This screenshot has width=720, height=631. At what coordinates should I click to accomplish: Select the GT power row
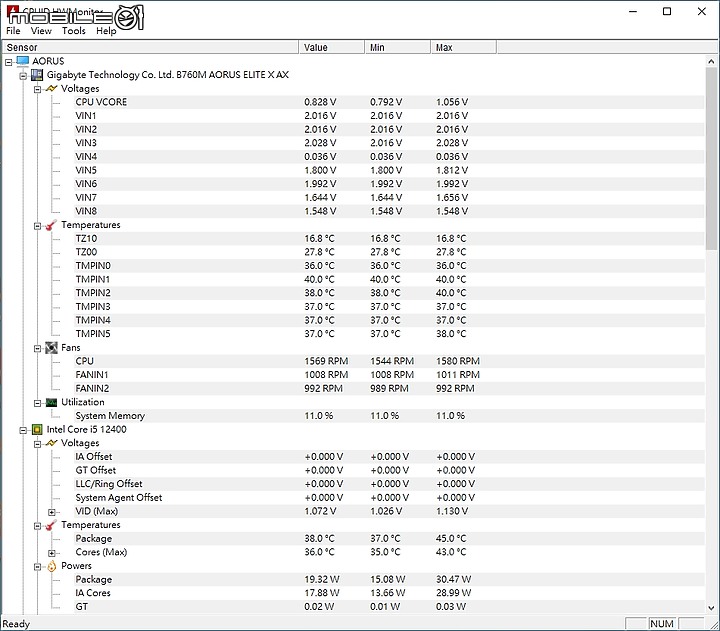388,607
